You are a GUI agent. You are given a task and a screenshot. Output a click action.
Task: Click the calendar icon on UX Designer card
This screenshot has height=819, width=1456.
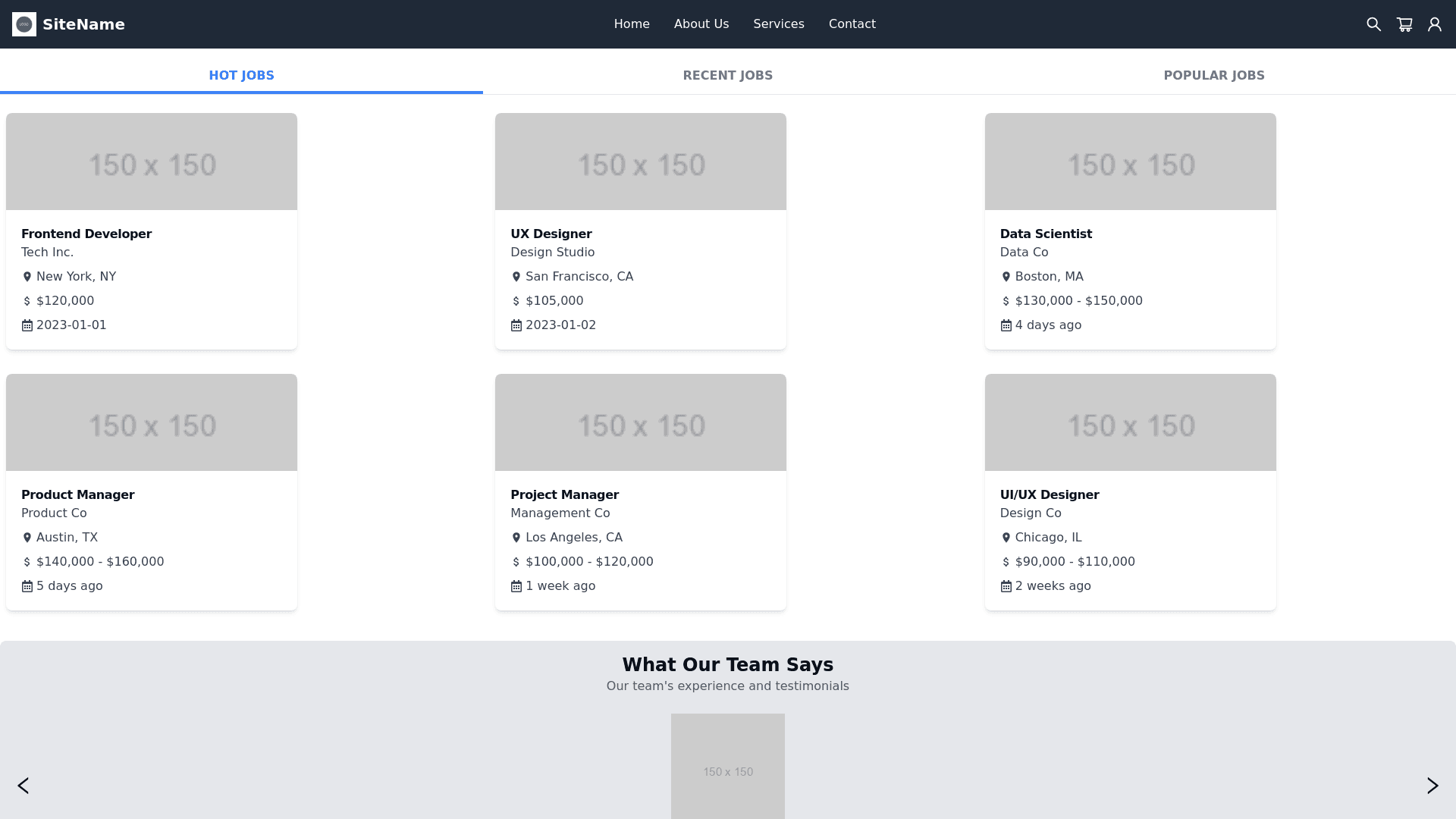coord(516,325)
